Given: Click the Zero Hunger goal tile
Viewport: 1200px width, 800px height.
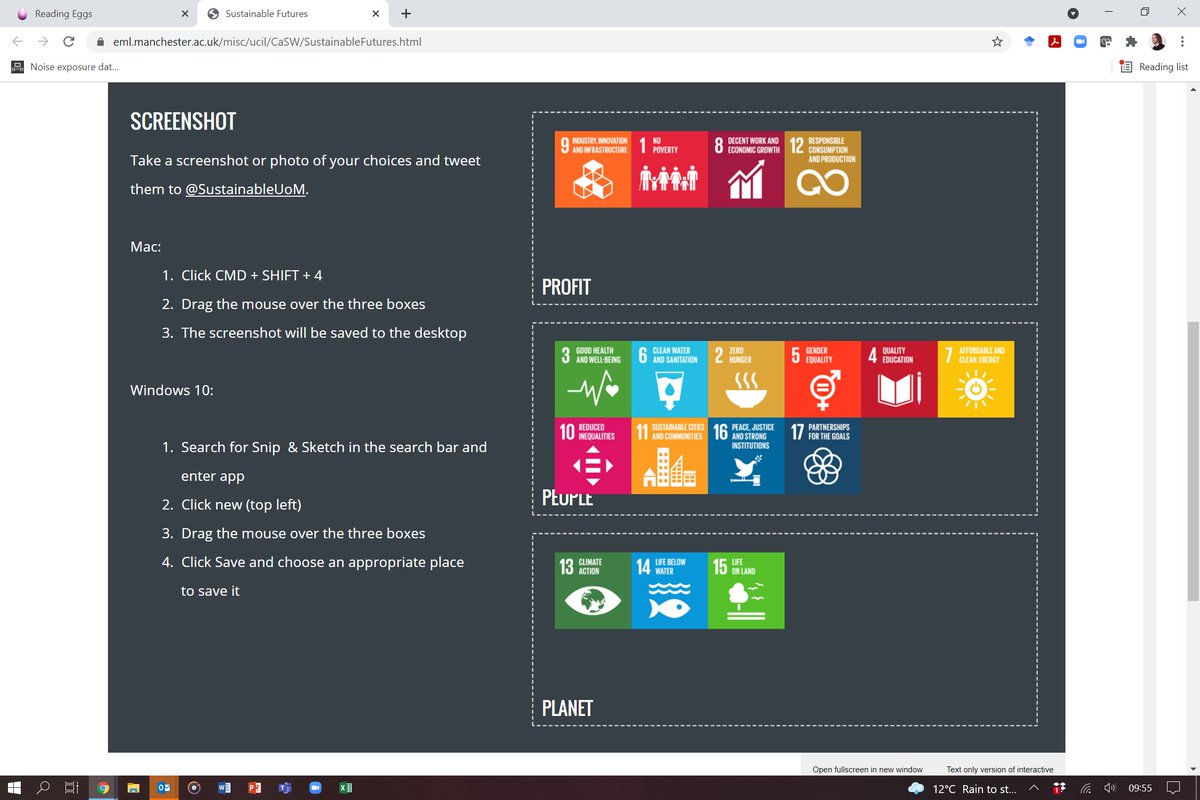Looking at the screenshot, I should (746, 379).
